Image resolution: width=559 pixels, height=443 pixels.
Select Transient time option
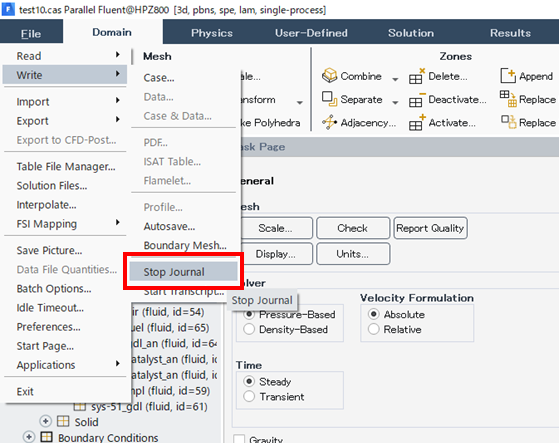click(x=249, y=396)
